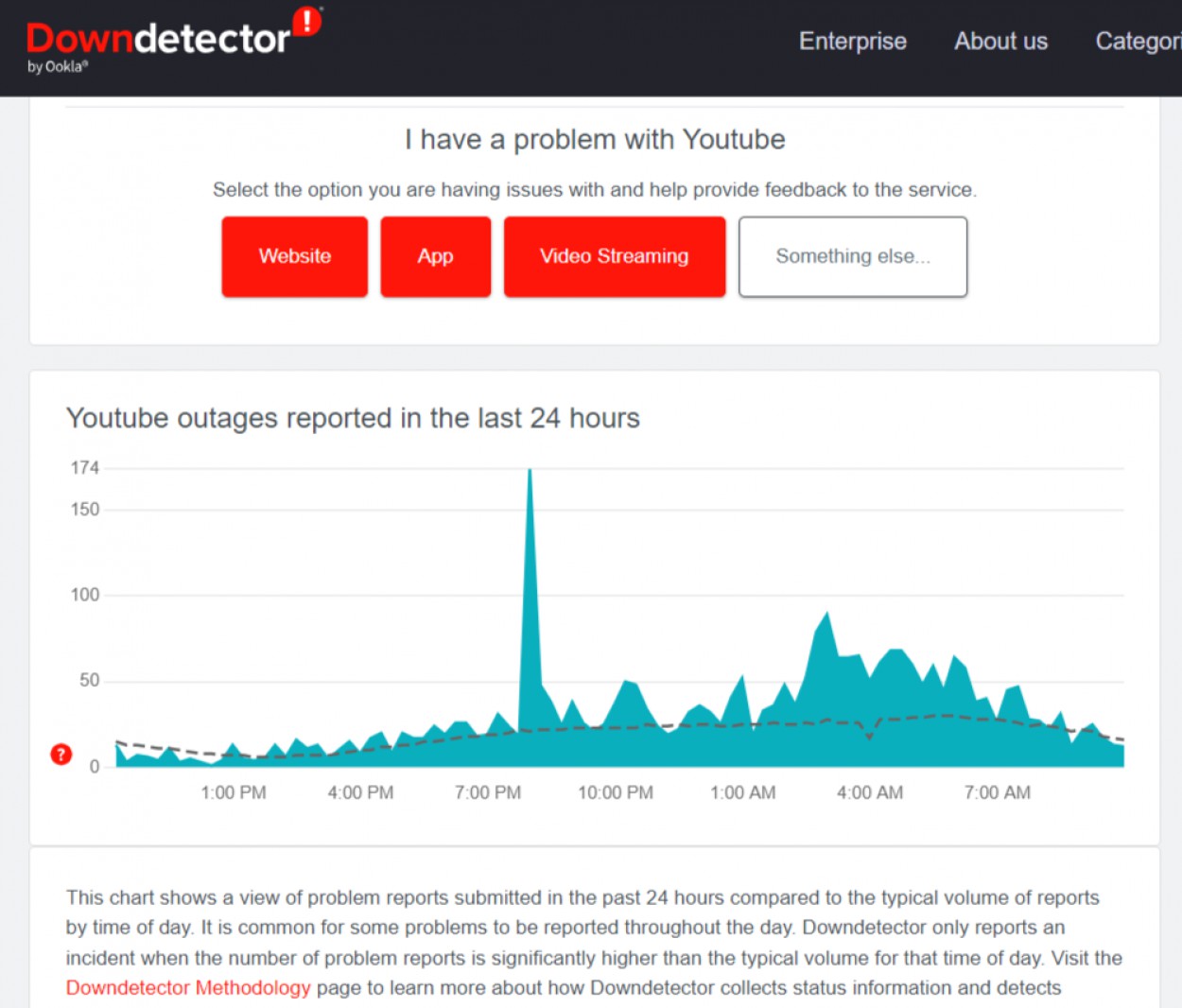
Task: Click the 'Youtube outages reported' chart heading
Action: click(x=353, y=418)
